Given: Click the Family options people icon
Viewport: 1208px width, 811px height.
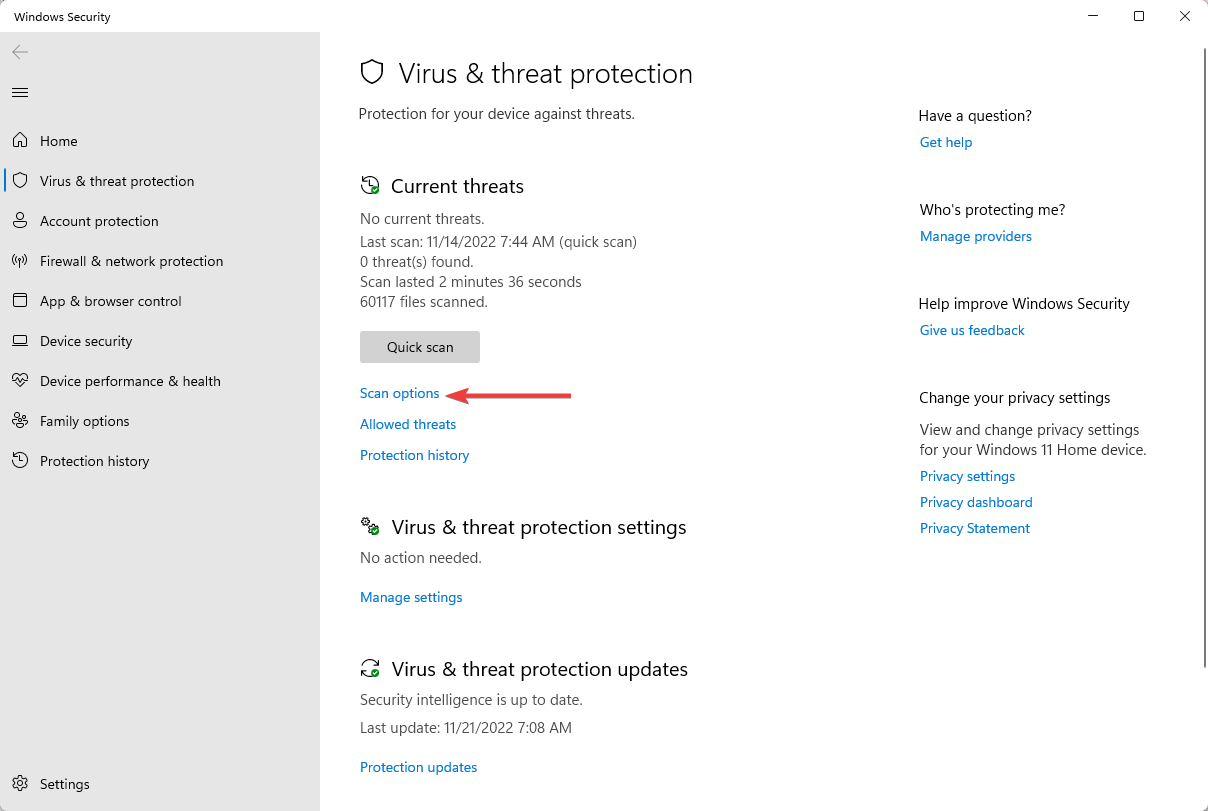Looking at the screenshot, I should pyautogui.click(x=20, y=421).
